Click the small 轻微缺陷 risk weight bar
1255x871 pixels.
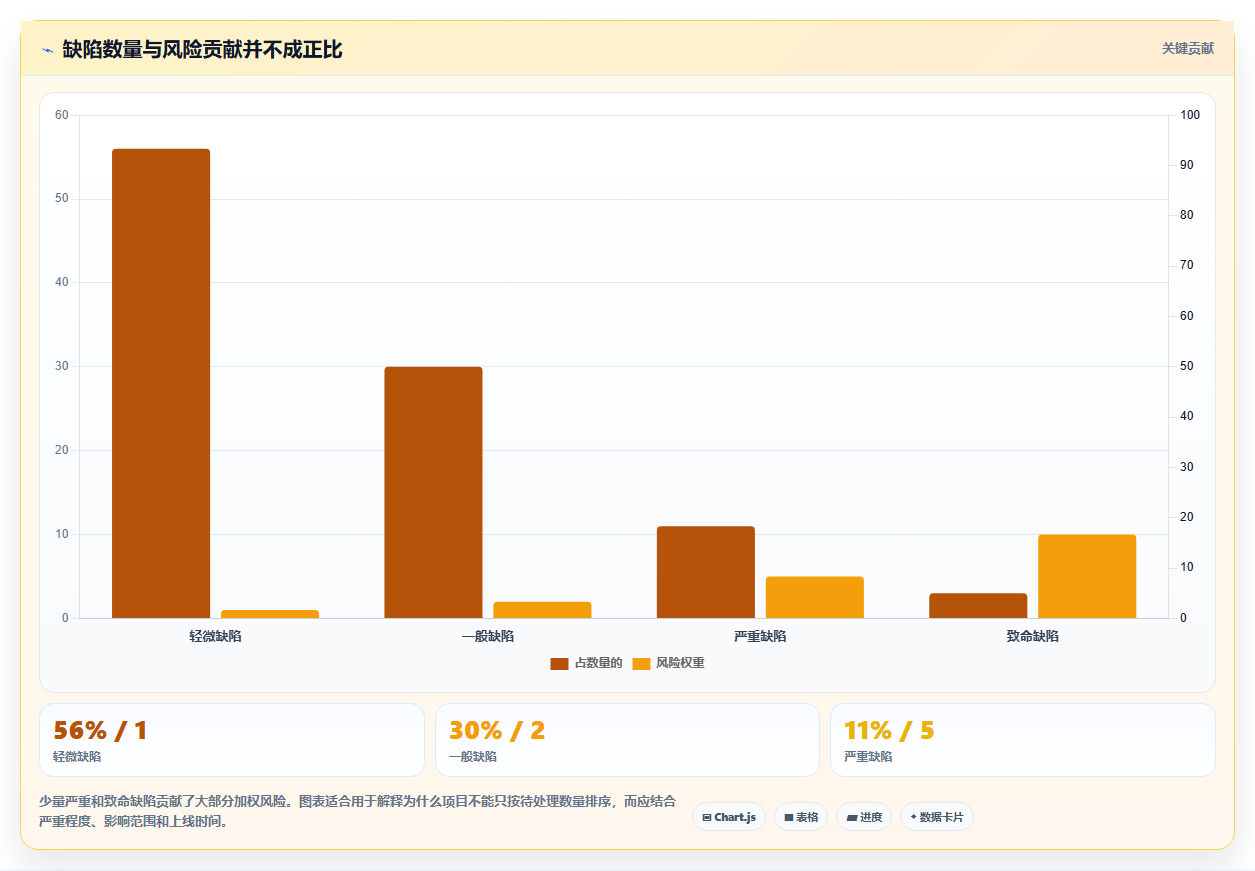(270, 614)
